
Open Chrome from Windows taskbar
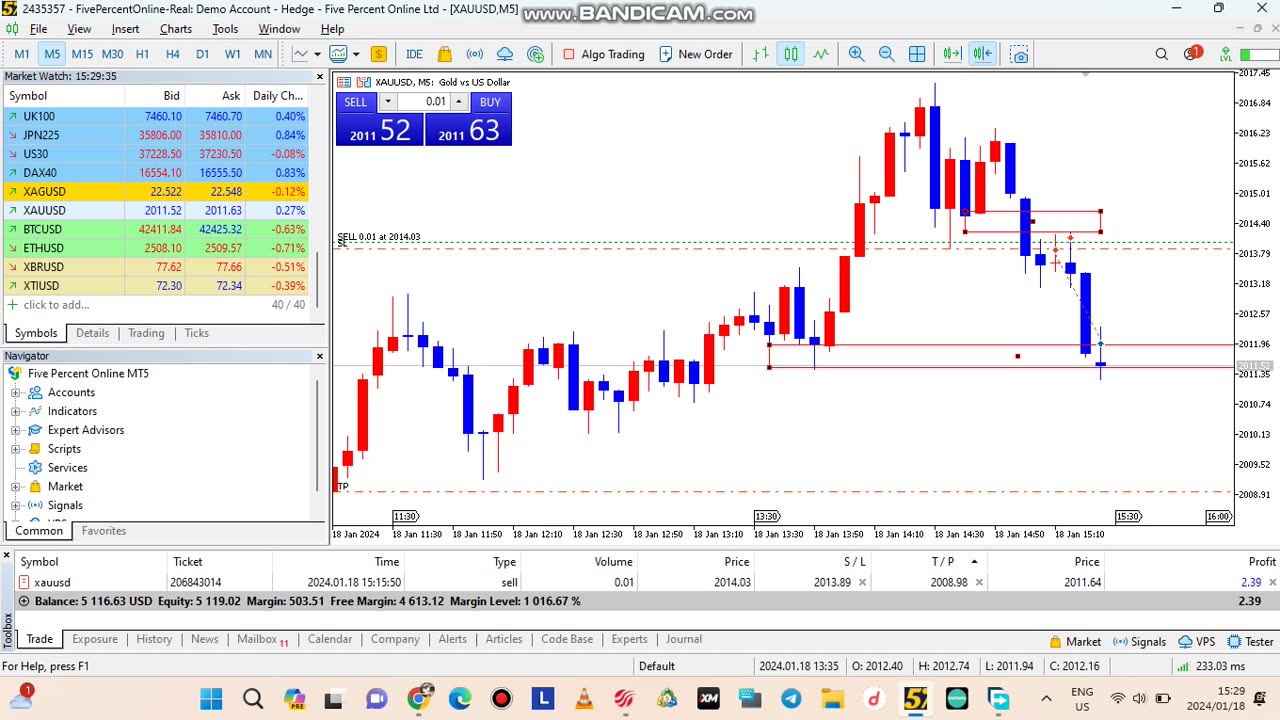419,699
